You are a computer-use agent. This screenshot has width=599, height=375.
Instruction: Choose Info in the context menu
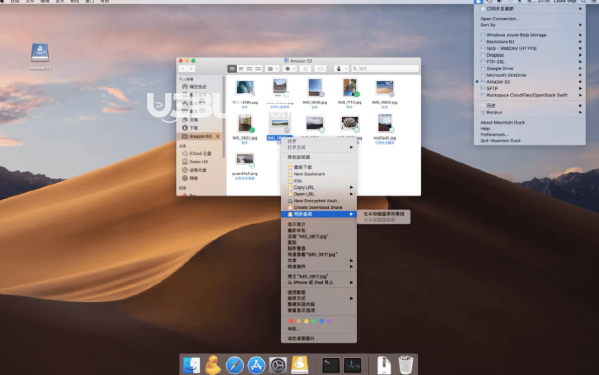tap(319, 181)
